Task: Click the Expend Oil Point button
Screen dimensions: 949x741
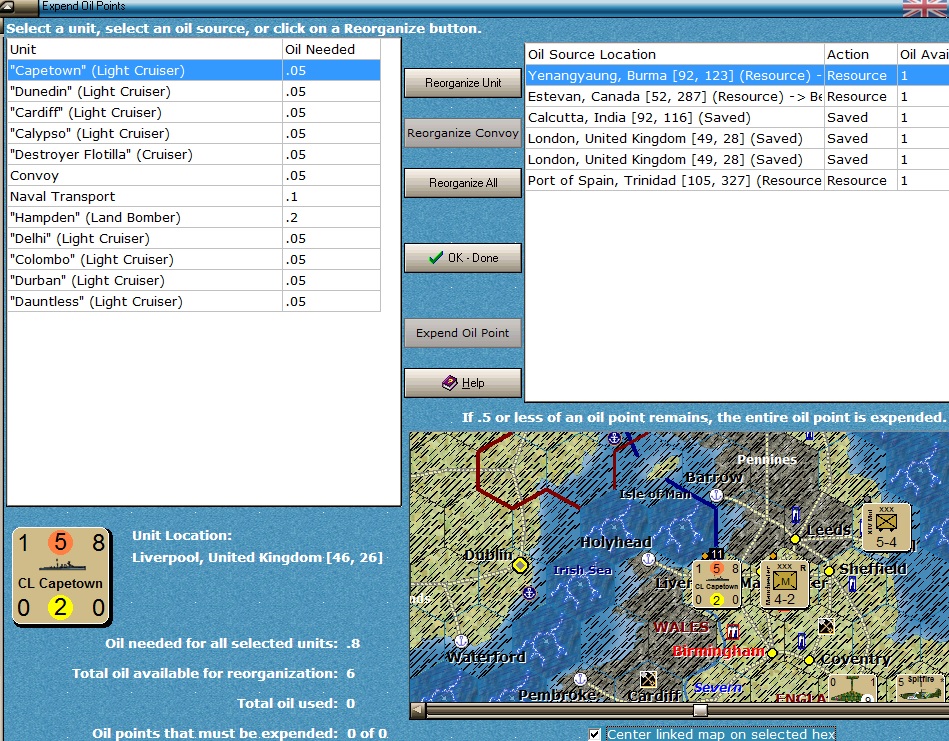Action: [462, 333]
